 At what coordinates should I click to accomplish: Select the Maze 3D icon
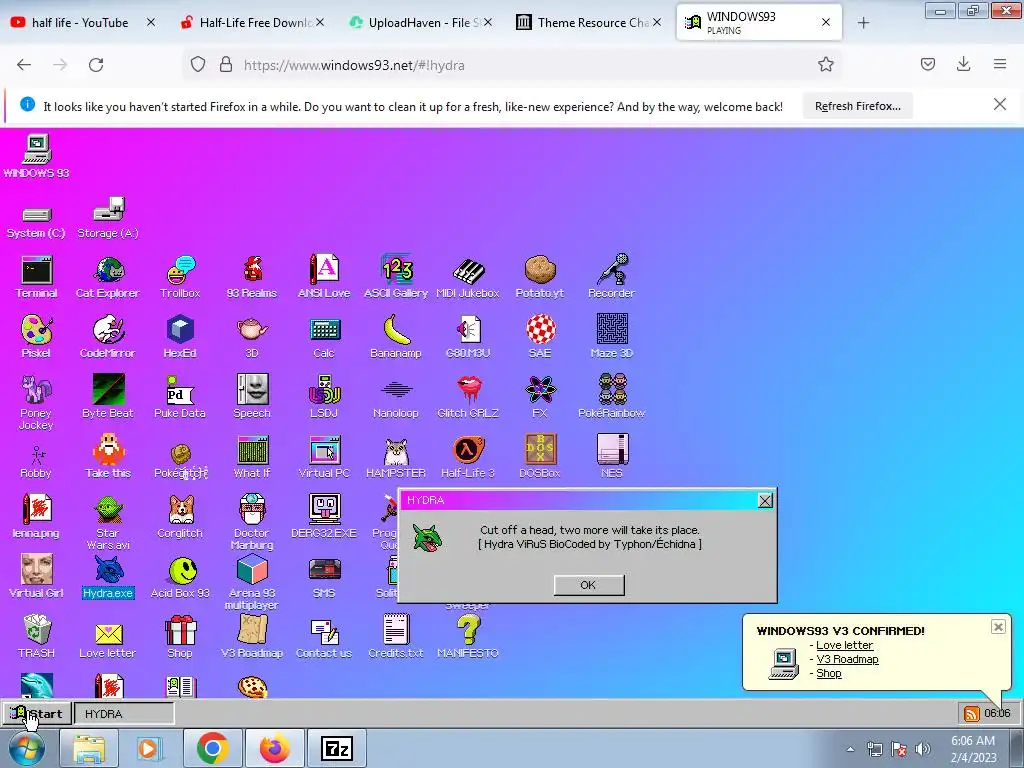(x=611, y=337)
